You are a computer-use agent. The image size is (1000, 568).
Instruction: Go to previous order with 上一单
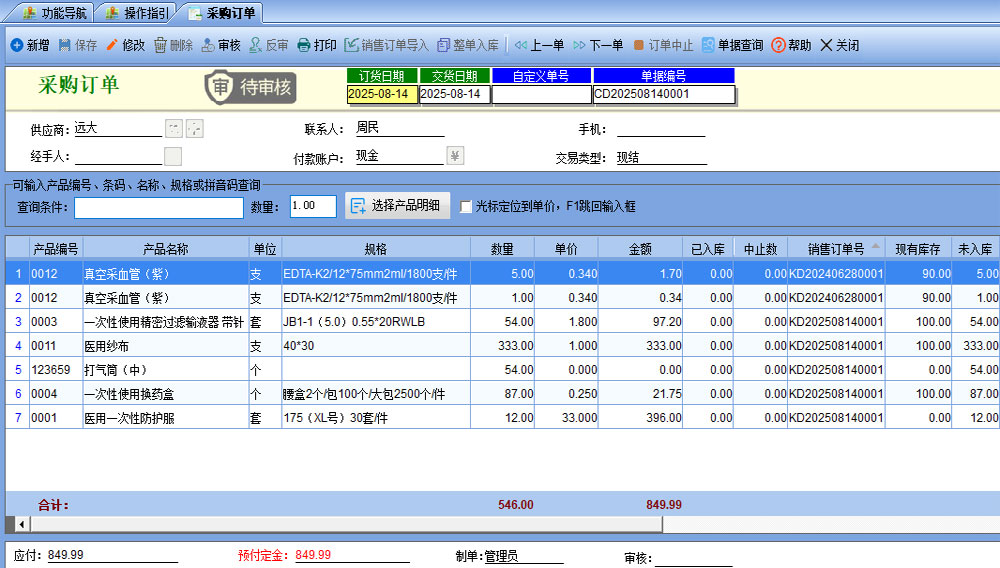540,45
